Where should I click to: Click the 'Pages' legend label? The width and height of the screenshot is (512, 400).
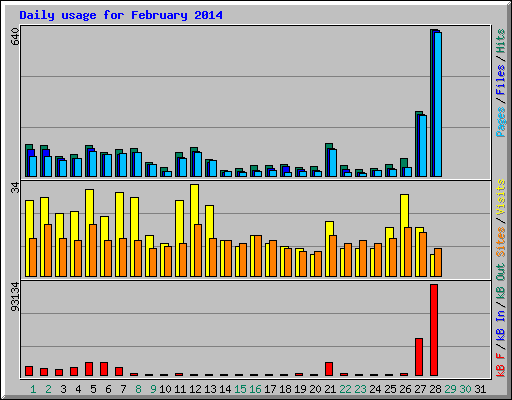[x=501, y=122]
